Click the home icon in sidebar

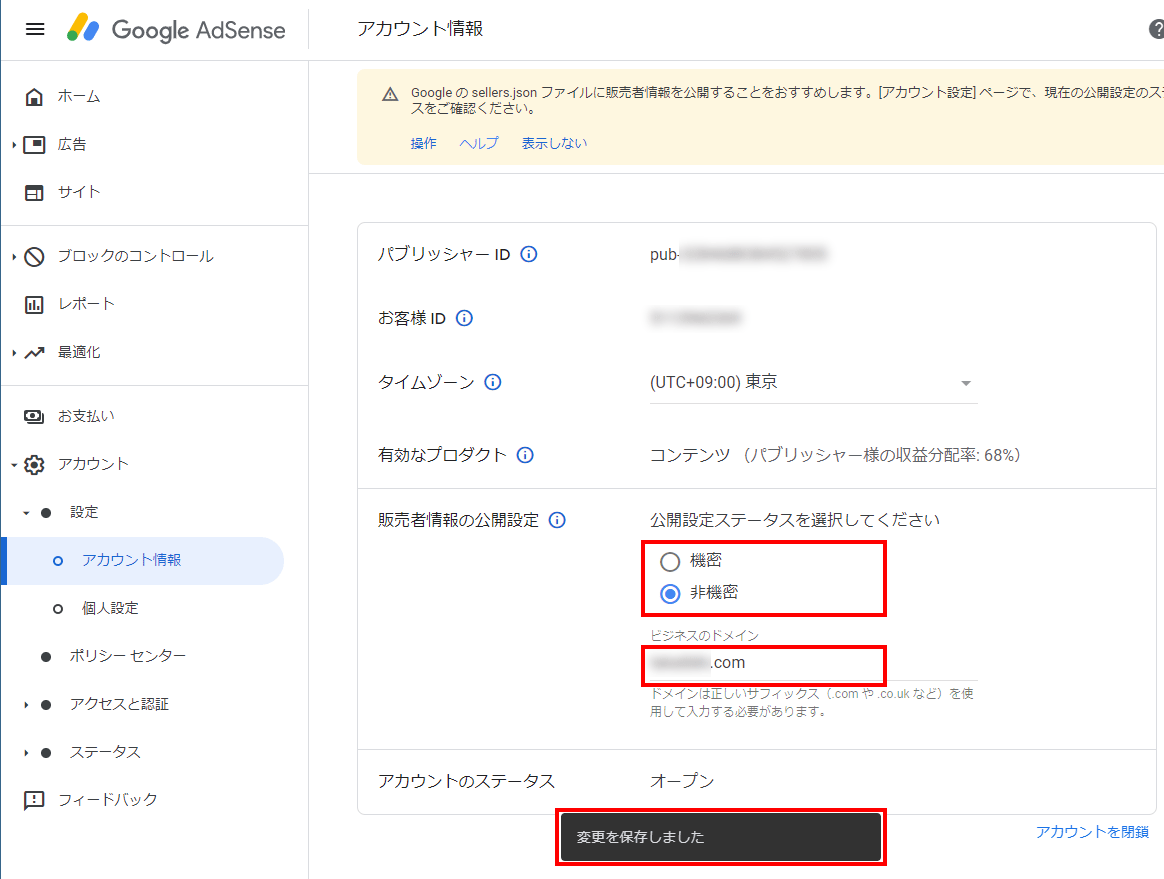[34, 97]
